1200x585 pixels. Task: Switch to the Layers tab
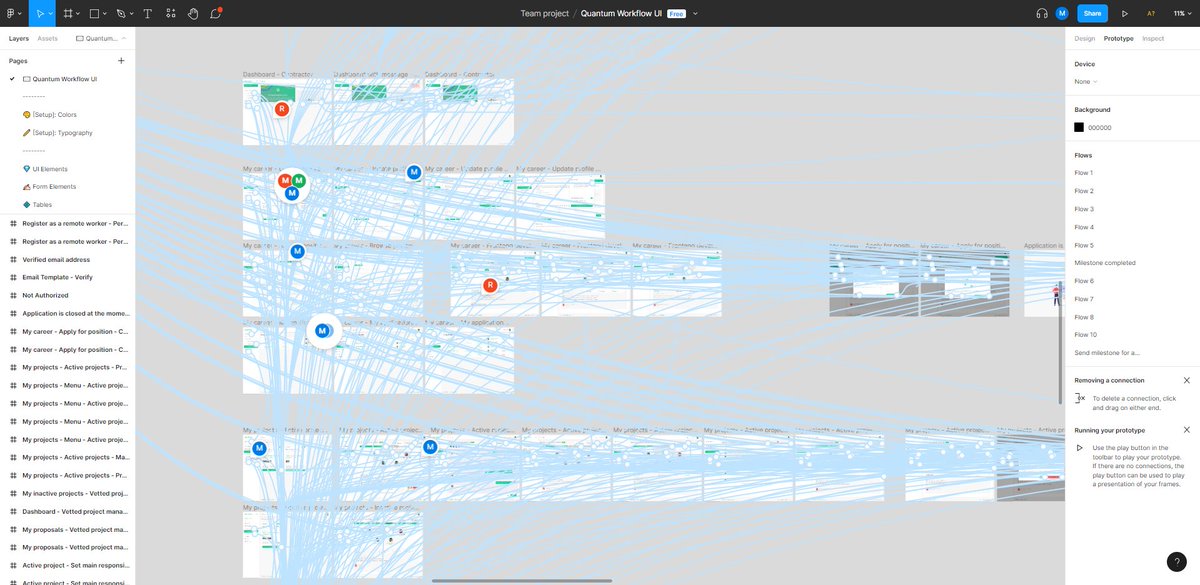19,38
